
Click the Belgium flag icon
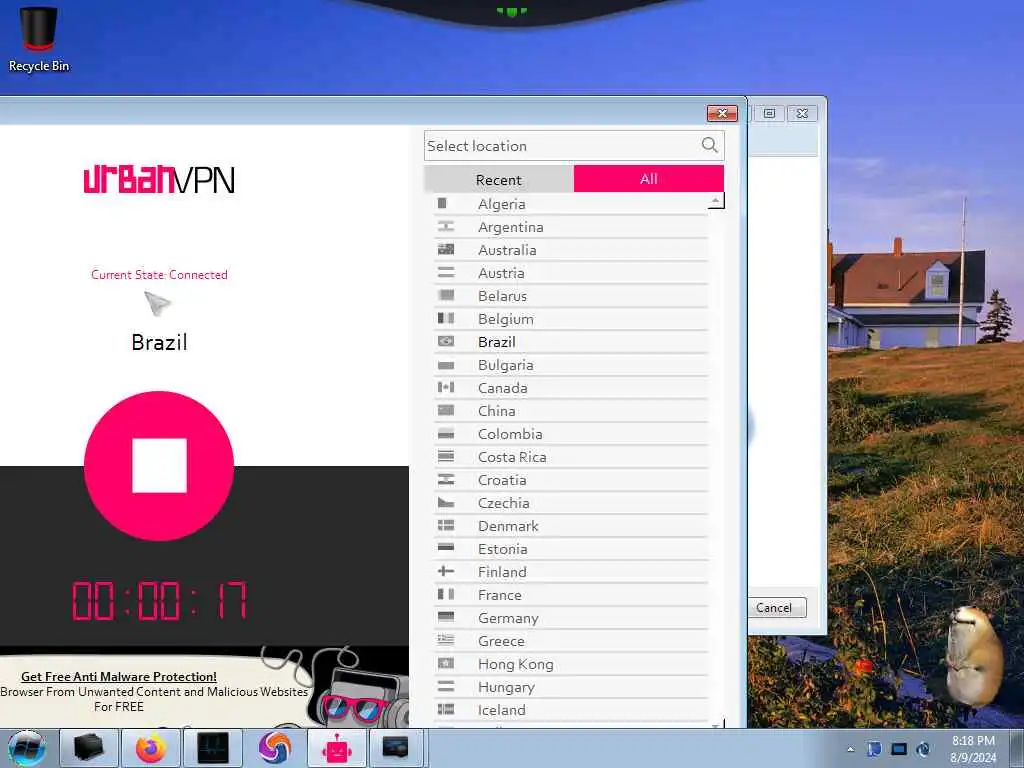(x=446, y=318)
